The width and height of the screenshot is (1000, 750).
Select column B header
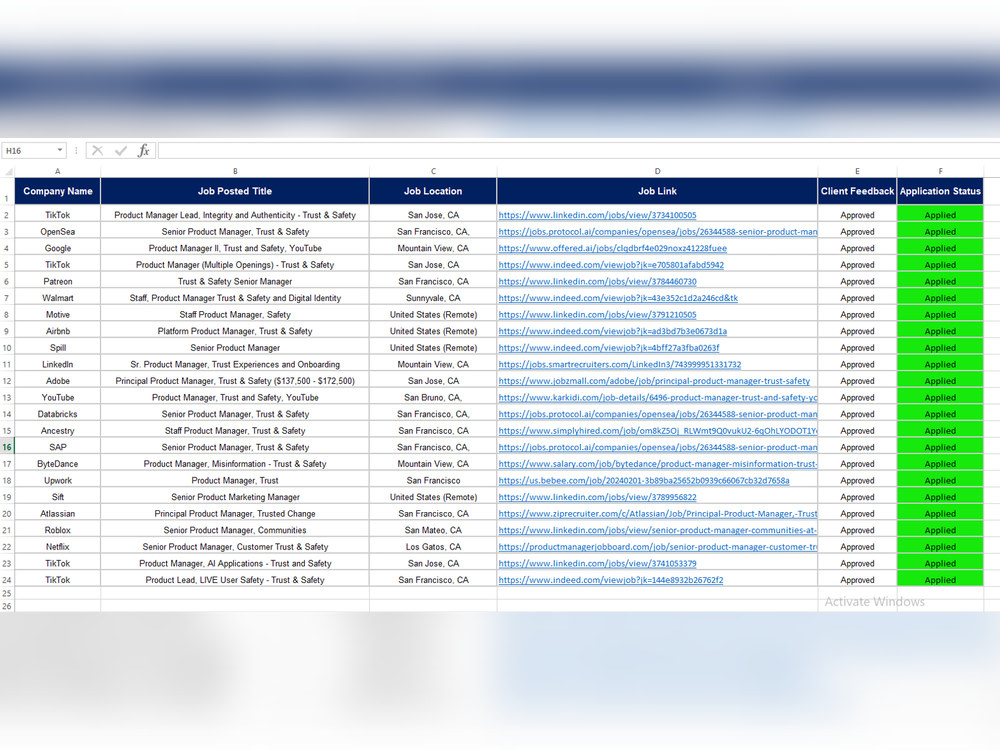coord(235,171)
